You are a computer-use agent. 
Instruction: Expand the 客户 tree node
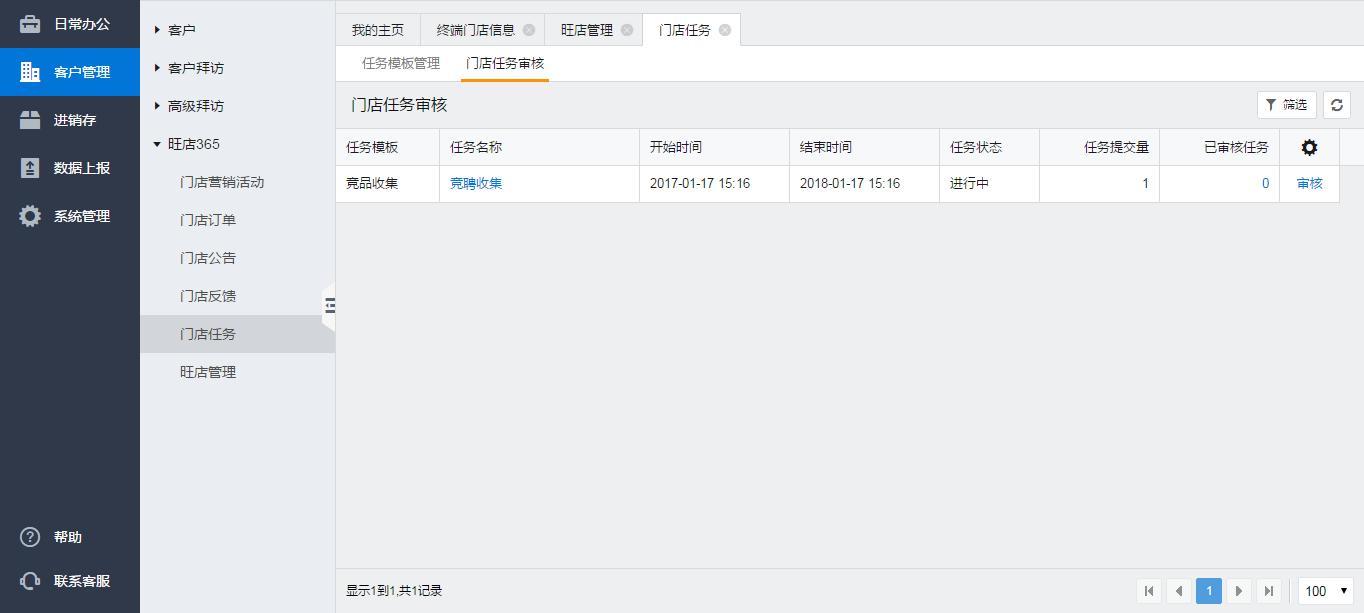pos(158,30)
